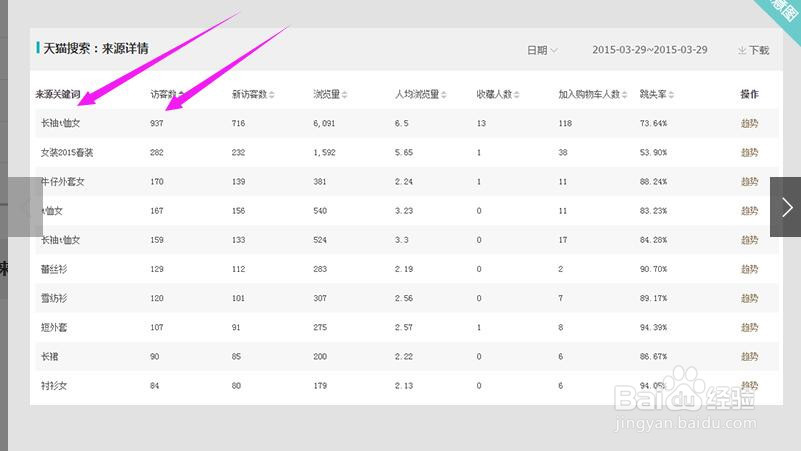Open 趋势 for 短外套 row

click(x=749, y=327)
